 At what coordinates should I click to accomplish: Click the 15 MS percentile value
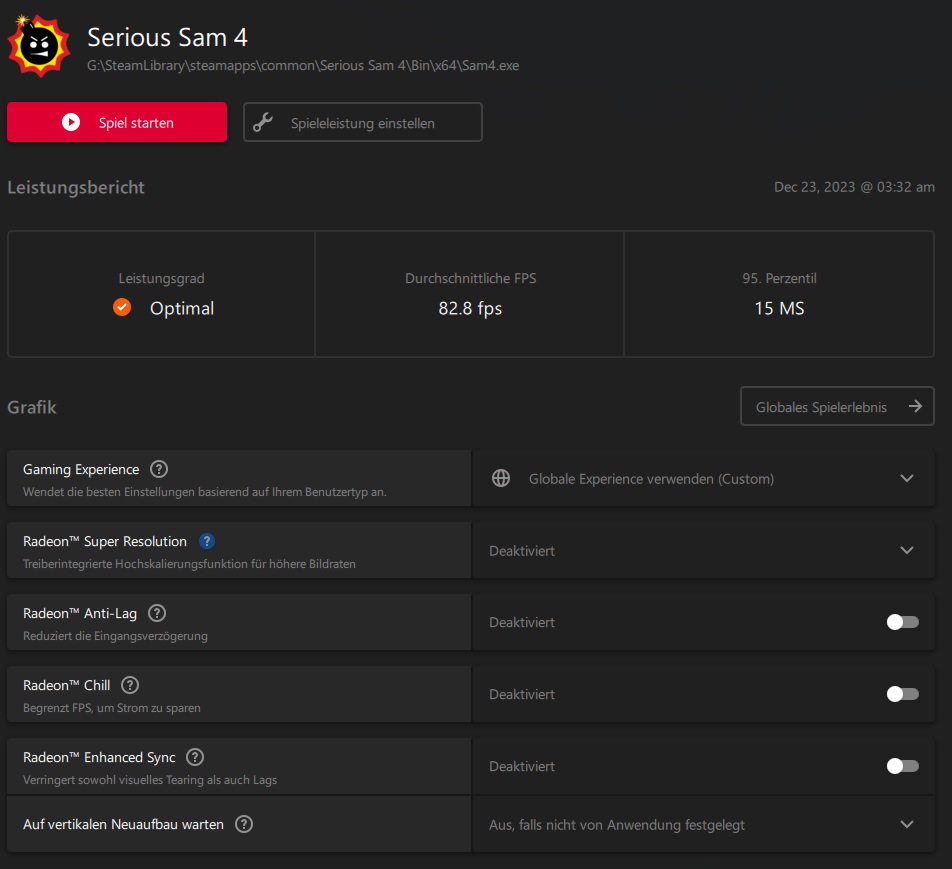(779, 308)
